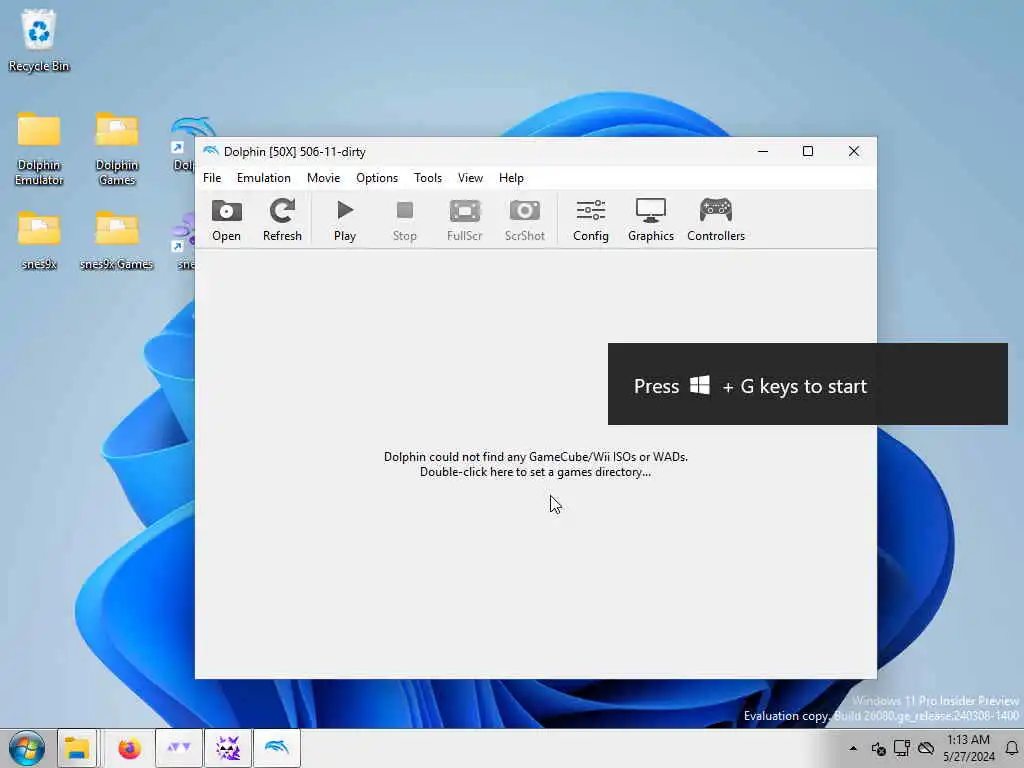Open the Movie menu
1024x768 pixels.
click(x=323, y=178)
